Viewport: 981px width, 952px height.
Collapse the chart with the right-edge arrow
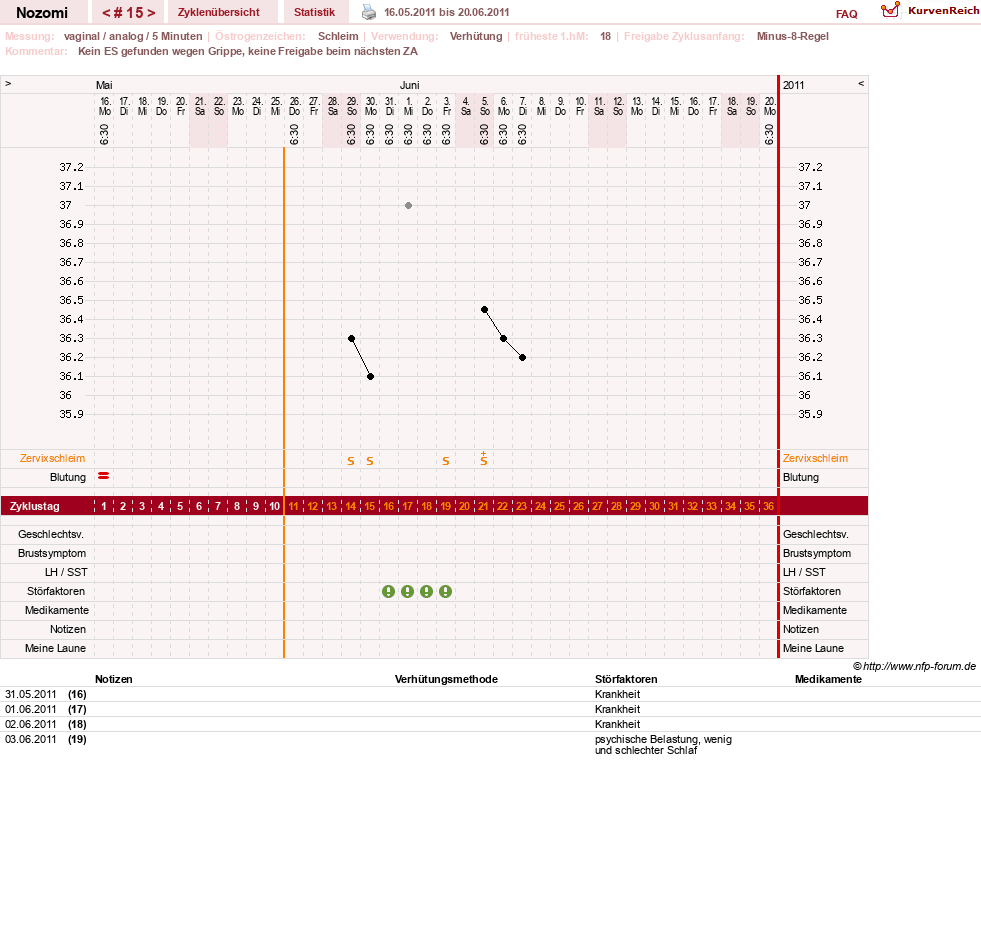(861, 83)
